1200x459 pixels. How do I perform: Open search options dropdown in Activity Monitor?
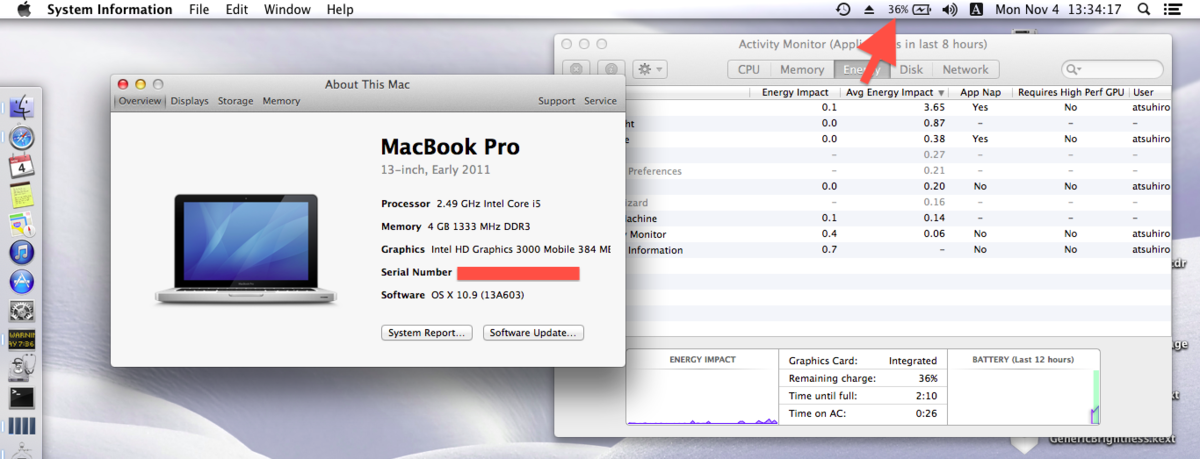[1074, 69]
